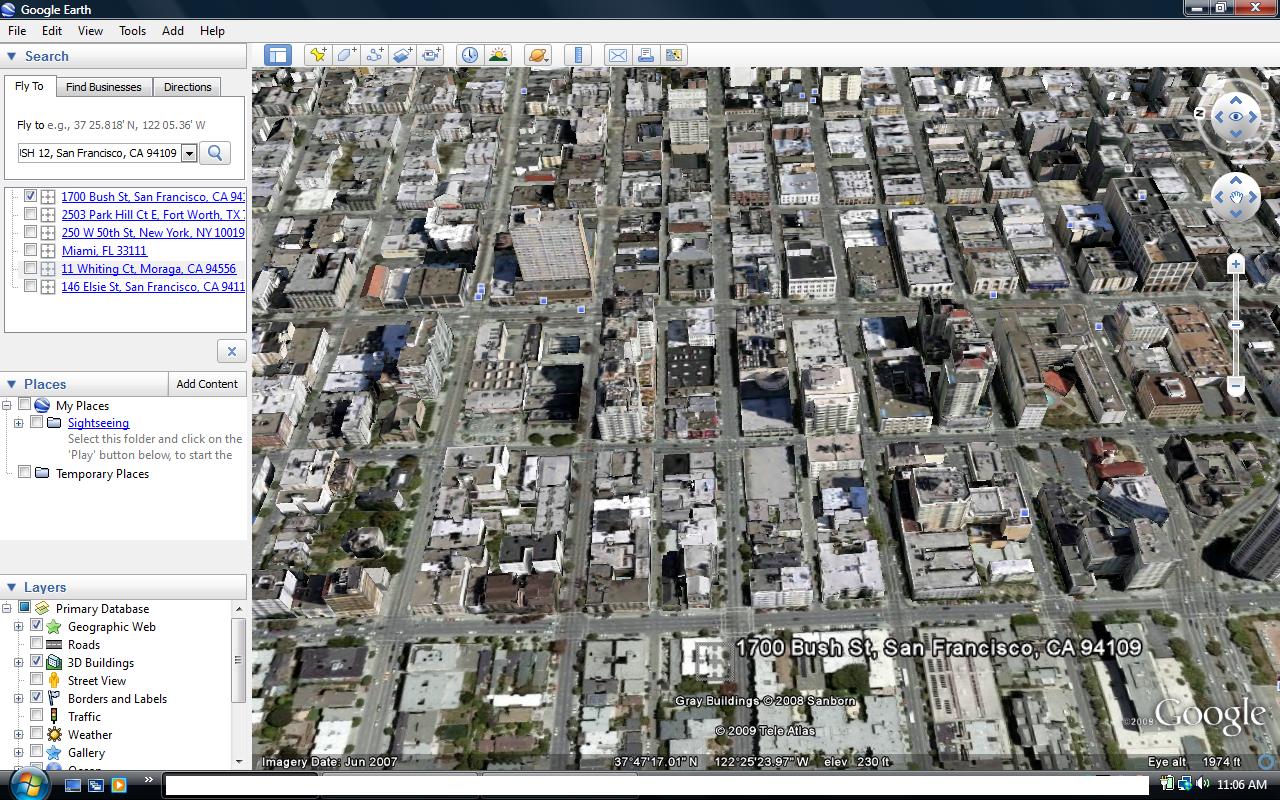This screenshot has height=800, width=1280.
Task: Expand the Borders and Labels layer
Action: [x=18, y=698]
